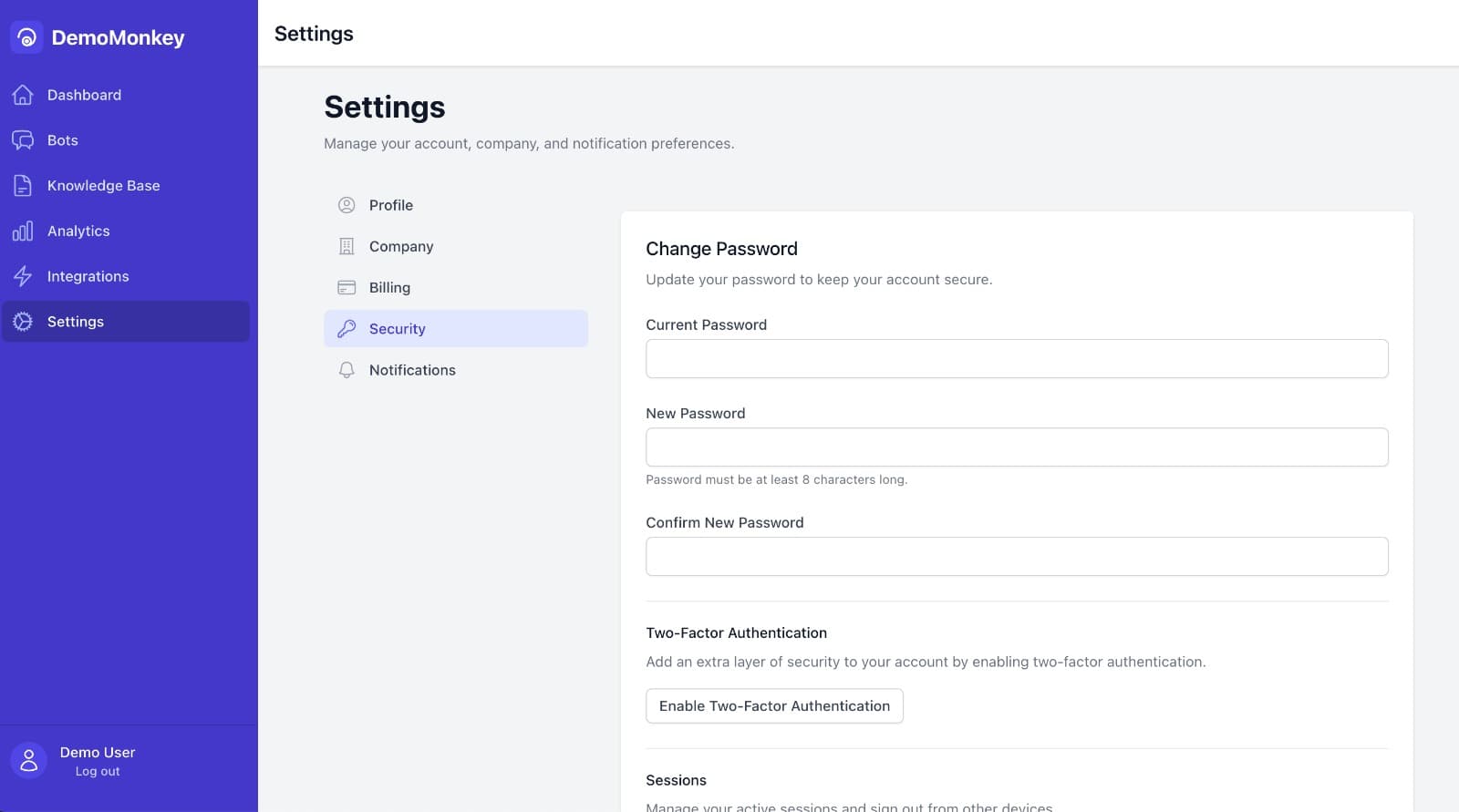This screenshot has width=1459, height=812.
Task: Click the Settings title in top bar
Action: pyautogui.click(x=314, y=34)
